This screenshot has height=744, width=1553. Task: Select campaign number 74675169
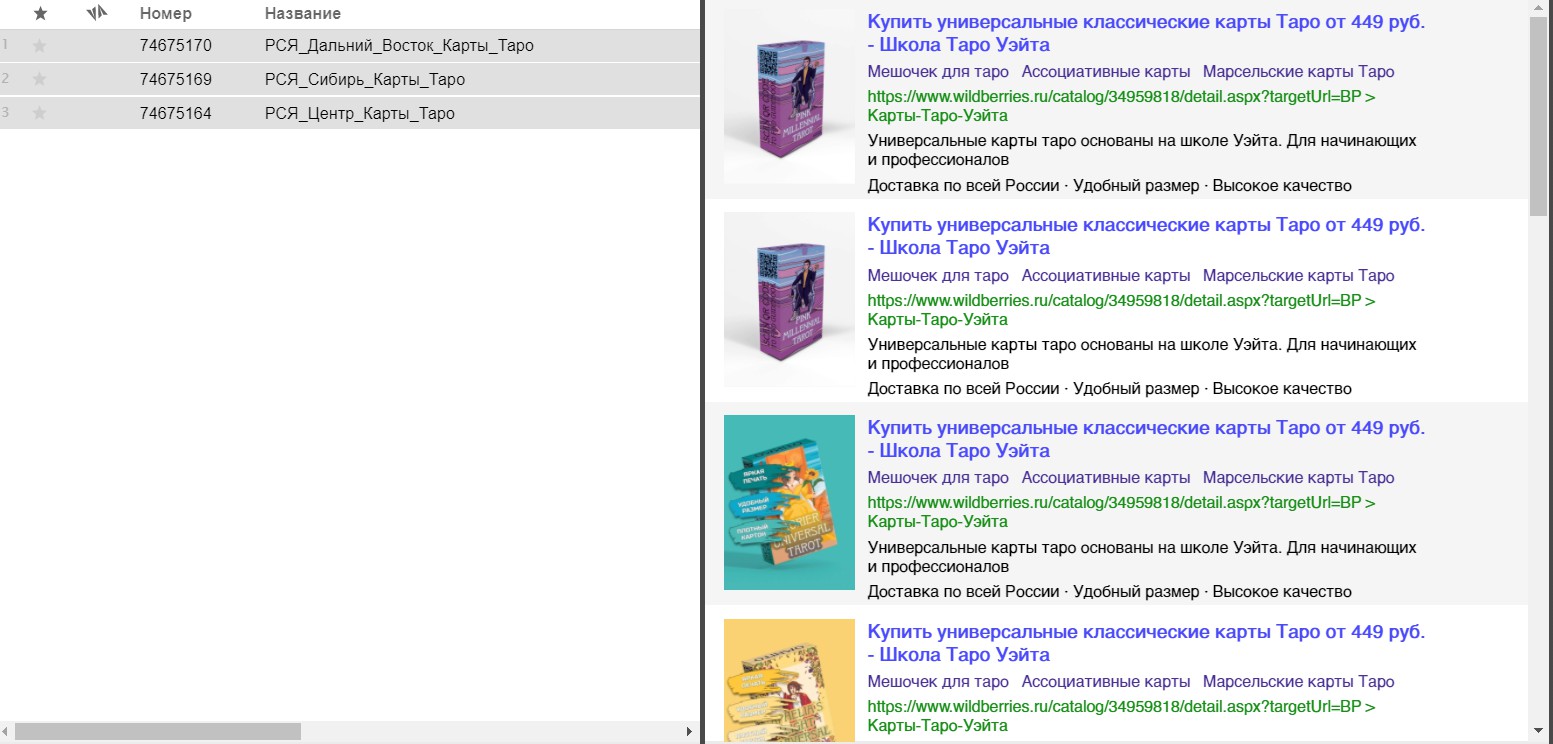pos(176,80)
